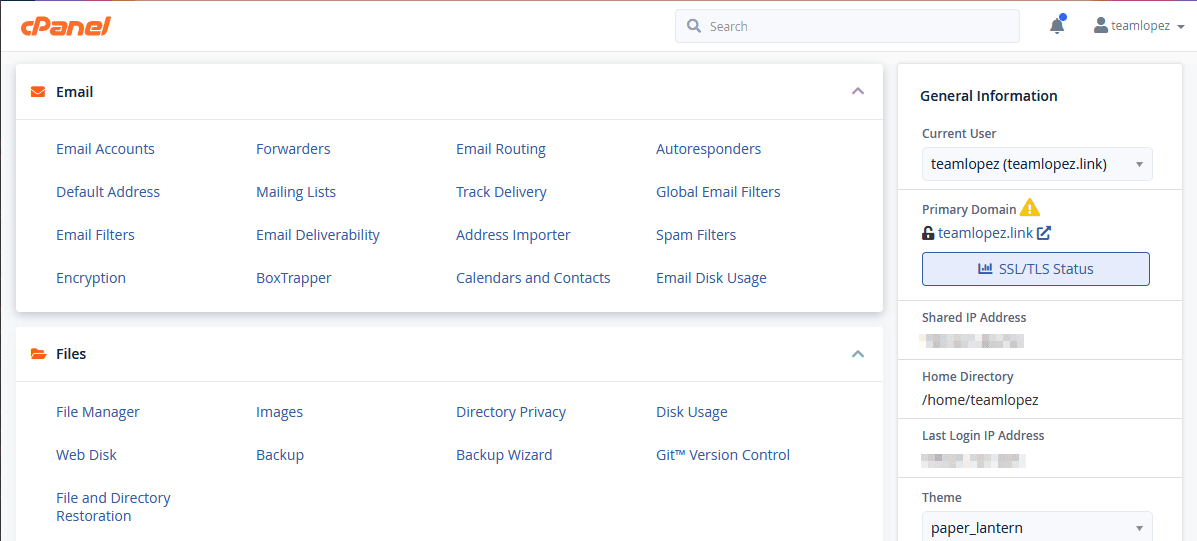Screen dimensions: 1197x541
Task: Open Mailing Lists
Action: pos(296,192)
